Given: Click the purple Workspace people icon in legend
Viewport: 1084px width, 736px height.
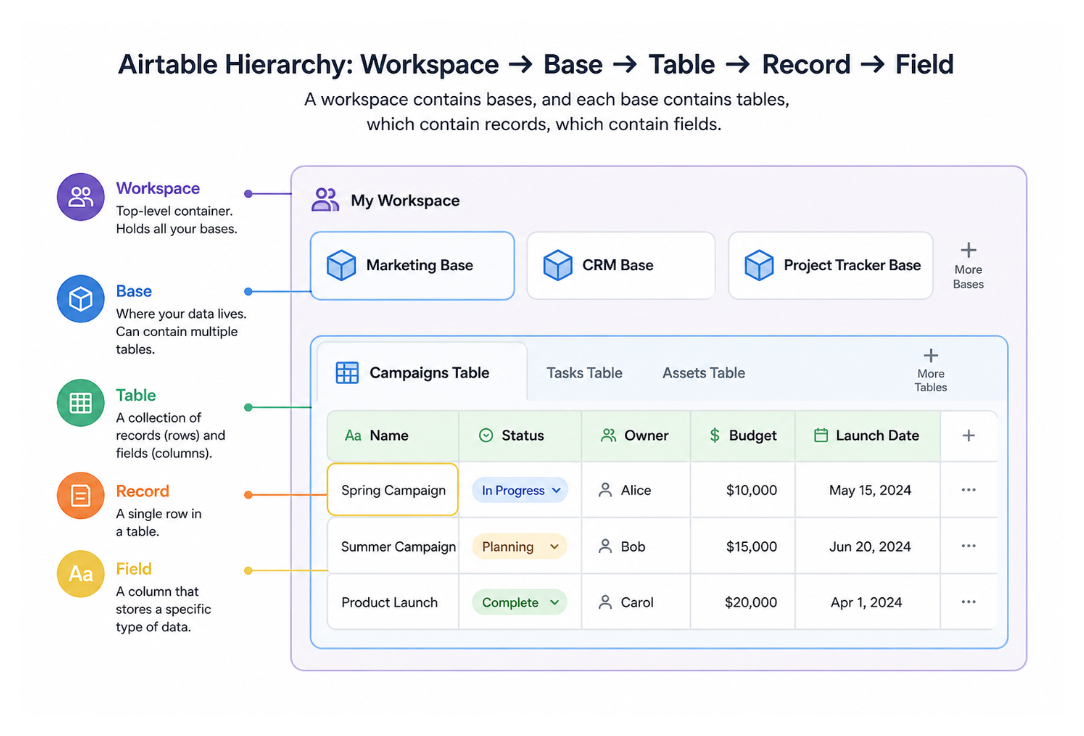Looking at the screenshot, I should pos(81,197).
